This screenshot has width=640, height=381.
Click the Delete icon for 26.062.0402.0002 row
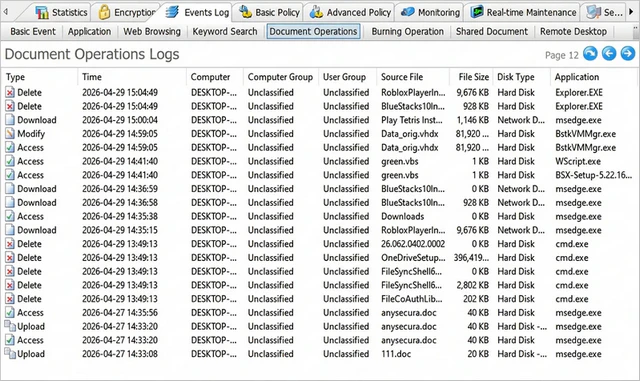[10, 244]
